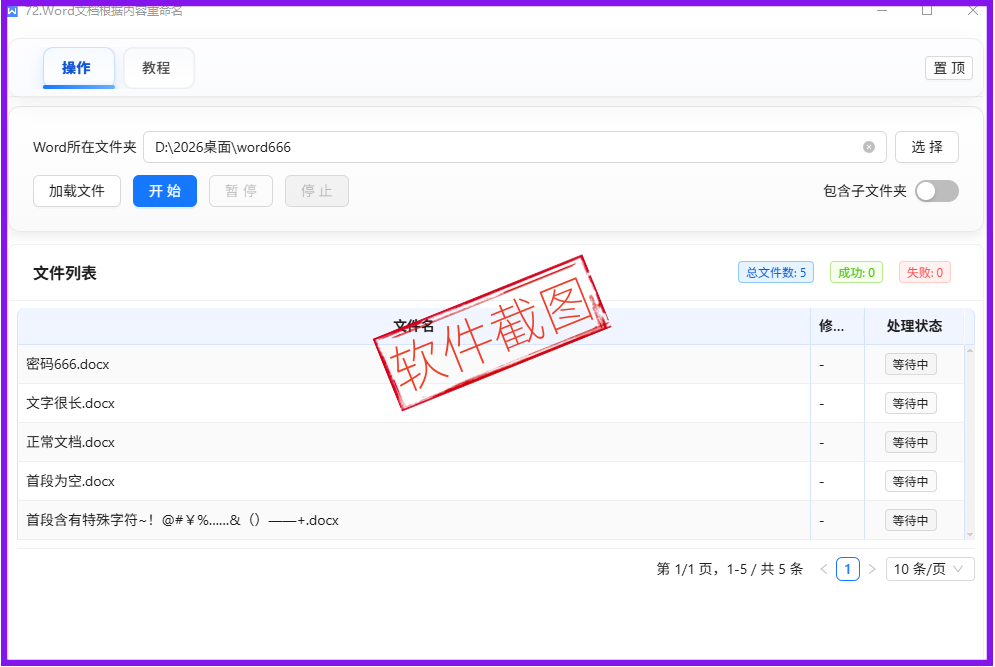Minimize the application window
Viewport: 995px width, 667px height.
882,9
